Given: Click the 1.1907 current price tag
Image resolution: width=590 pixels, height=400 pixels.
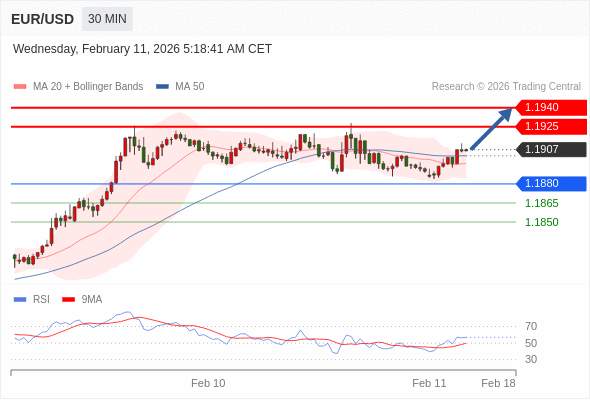Looking at the screenshot, I should pyautogui.click(x=551, y=149).
